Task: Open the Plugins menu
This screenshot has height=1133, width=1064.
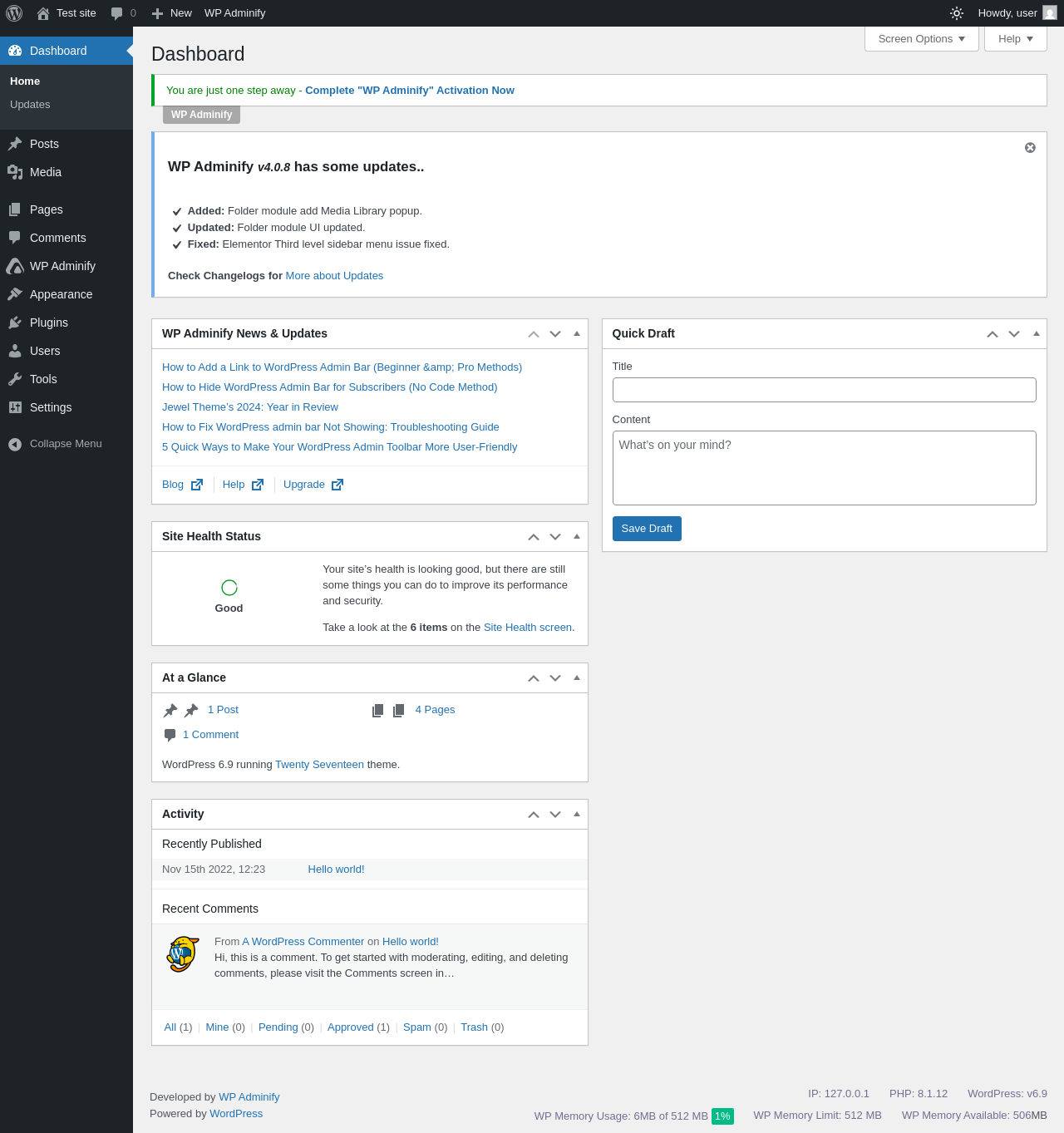Action: (x=49, y=323)
